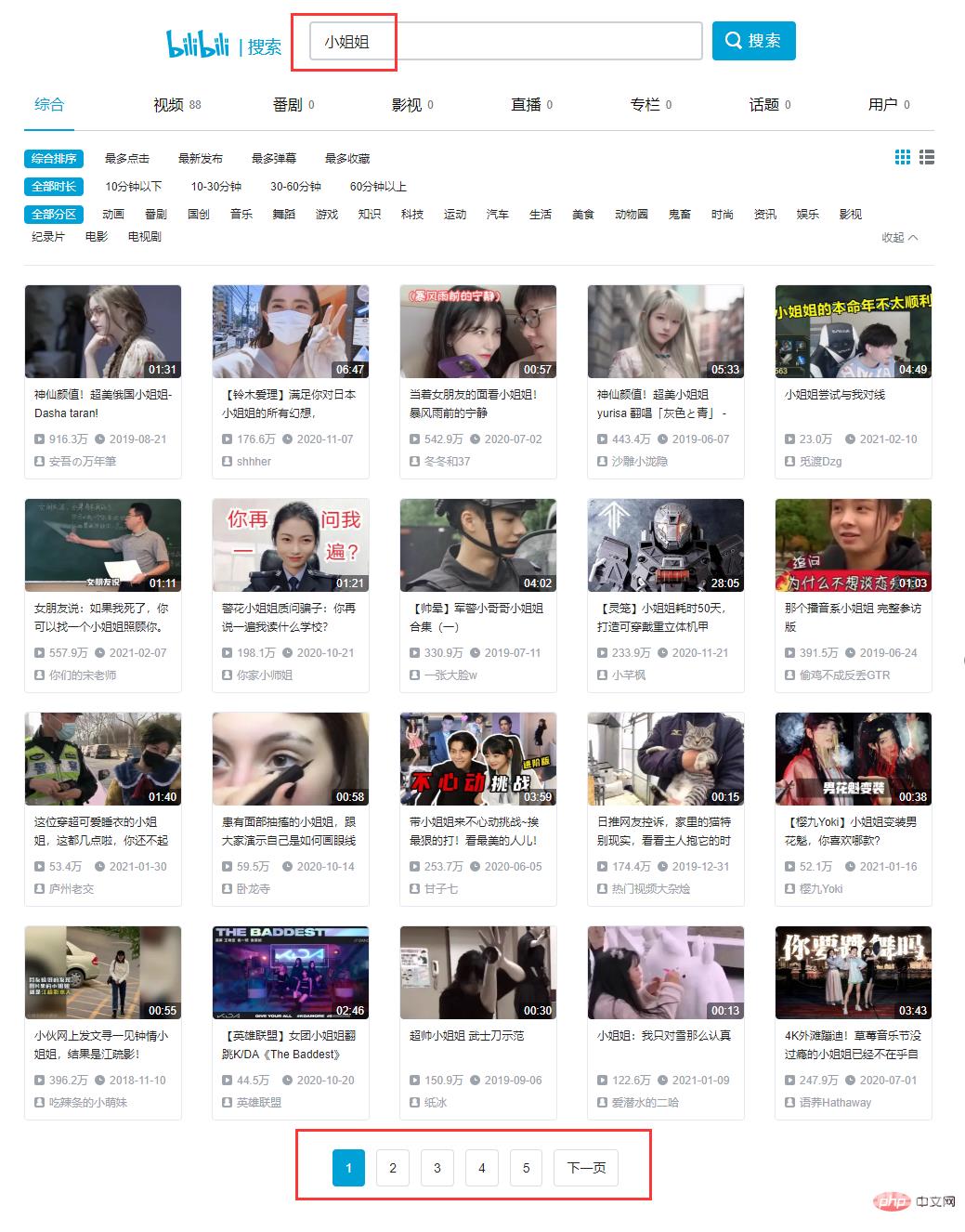Visit uploader 樱九Yoki

(821, 889)
